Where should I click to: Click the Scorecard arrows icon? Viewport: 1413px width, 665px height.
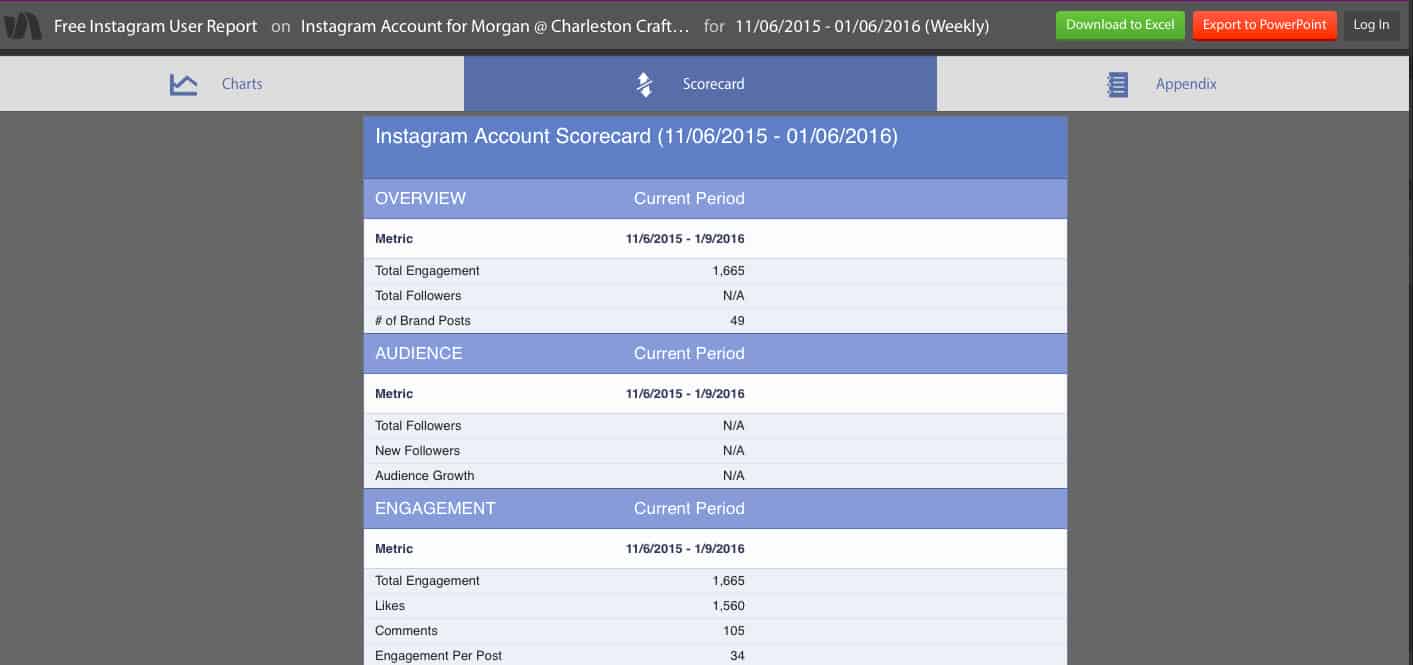pos(645,84)
